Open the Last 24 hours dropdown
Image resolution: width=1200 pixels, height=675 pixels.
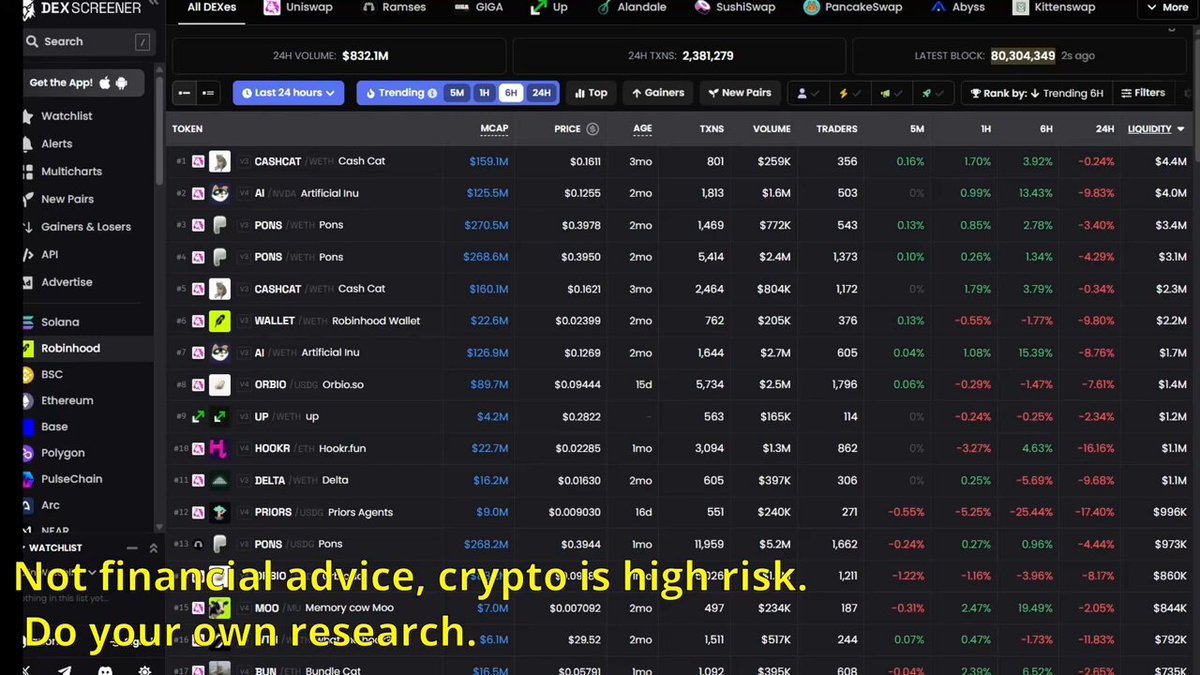pyautogui.click(x=288, y=93)
